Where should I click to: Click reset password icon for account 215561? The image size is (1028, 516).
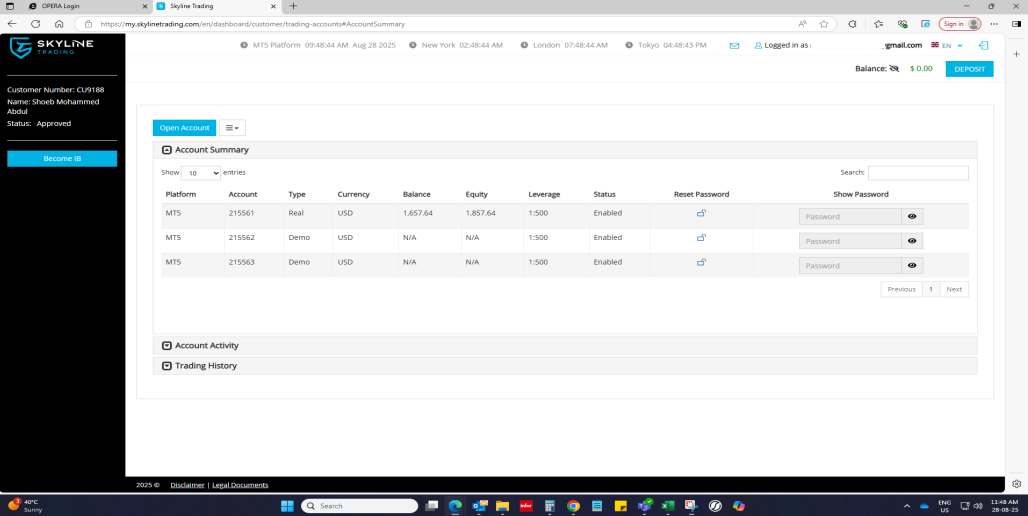tap(701, 213)
